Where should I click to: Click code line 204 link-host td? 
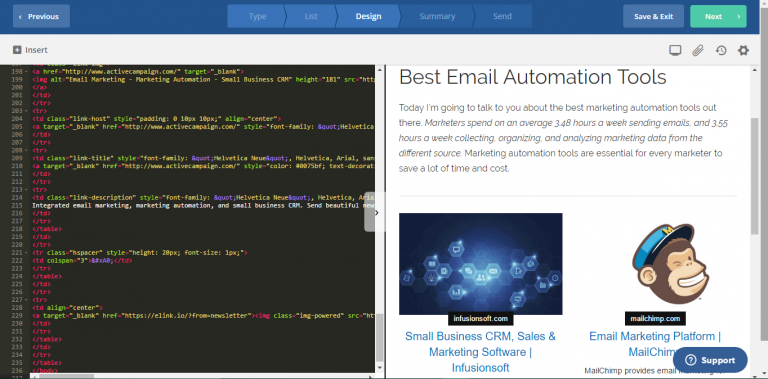[156, 118]
